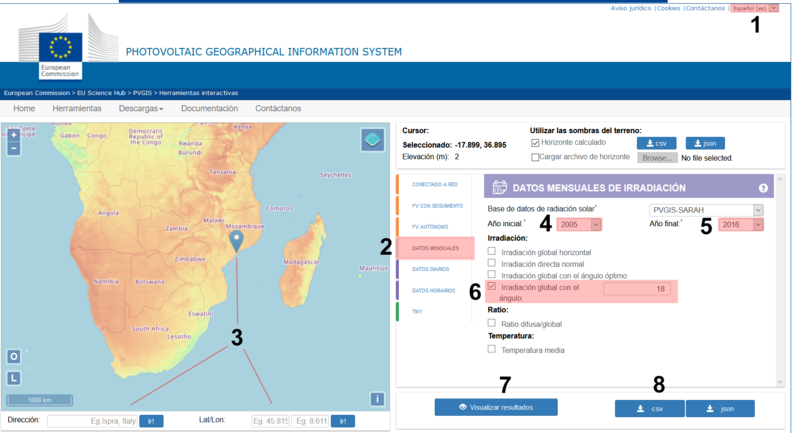Check Irradiación global horizontal
The image size is (800, 433).
(x=491, y=251)
